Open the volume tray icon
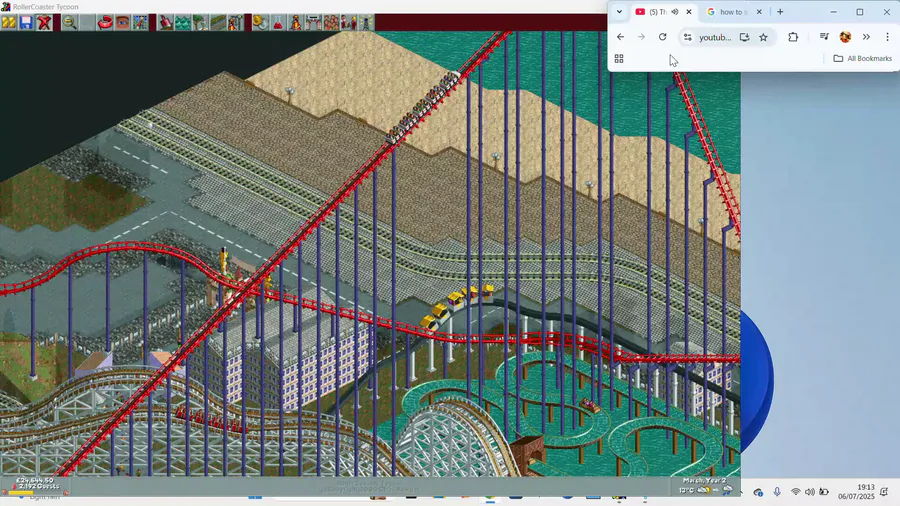 click(810, 492)
